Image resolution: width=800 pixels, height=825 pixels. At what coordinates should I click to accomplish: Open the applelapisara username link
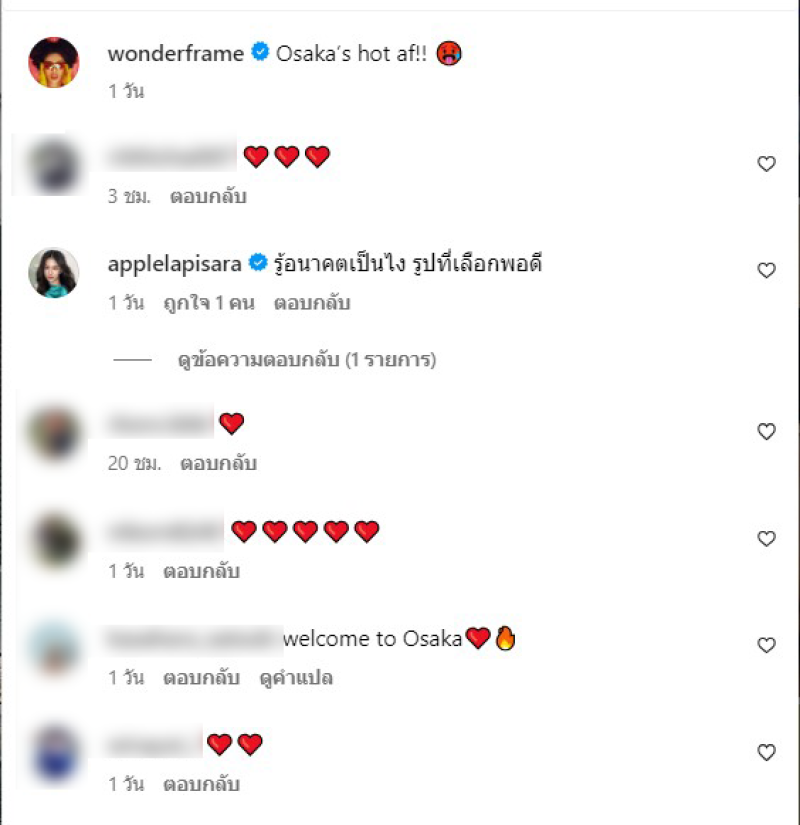pos(175,264)
